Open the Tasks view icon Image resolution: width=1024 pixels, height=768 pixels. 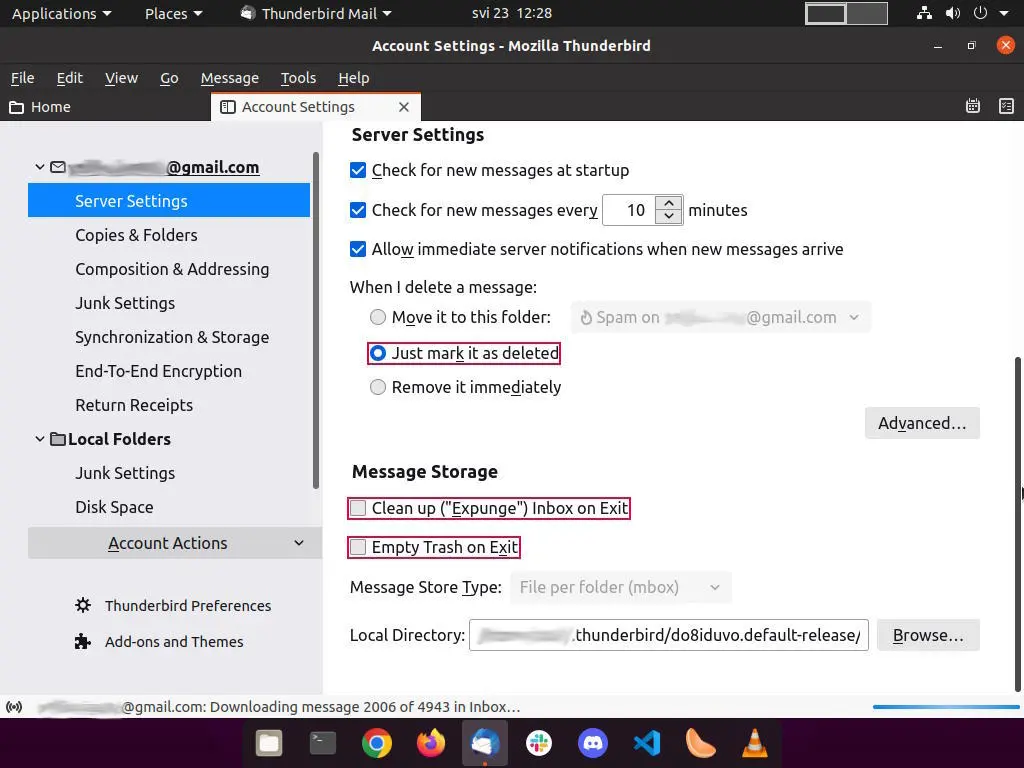click(x=1006, y=106)
